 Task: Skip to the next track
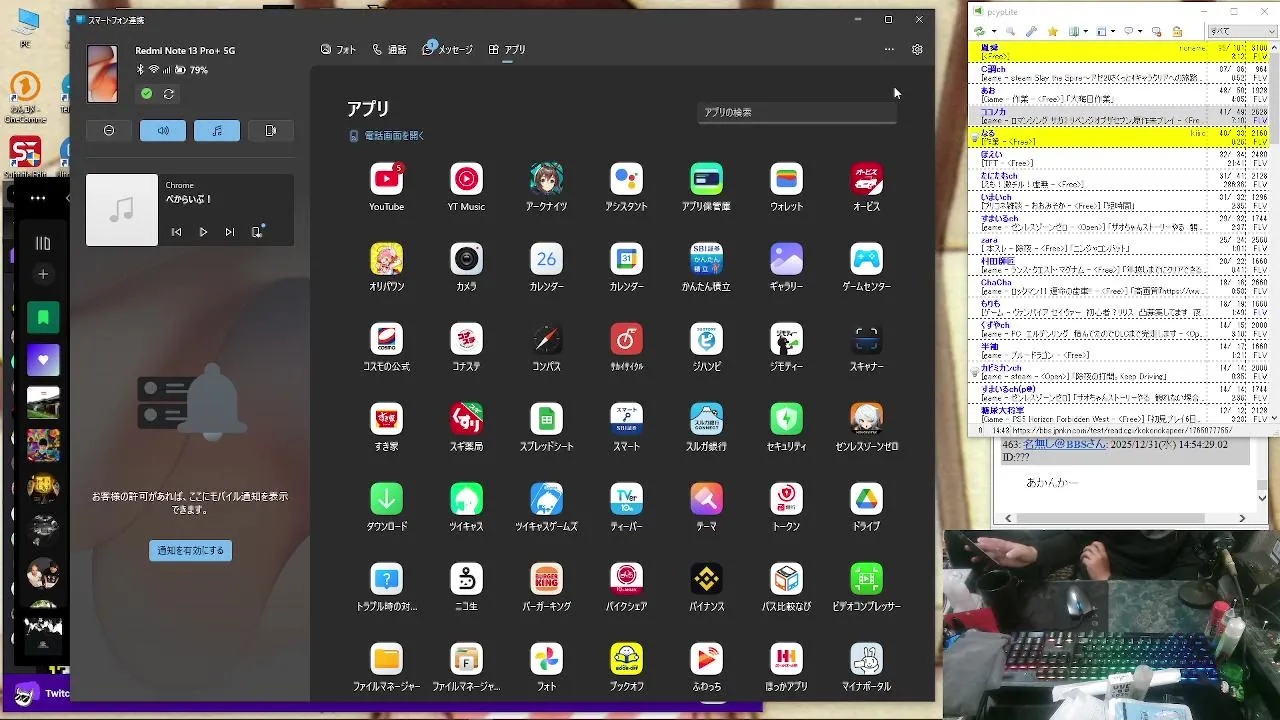230,232
